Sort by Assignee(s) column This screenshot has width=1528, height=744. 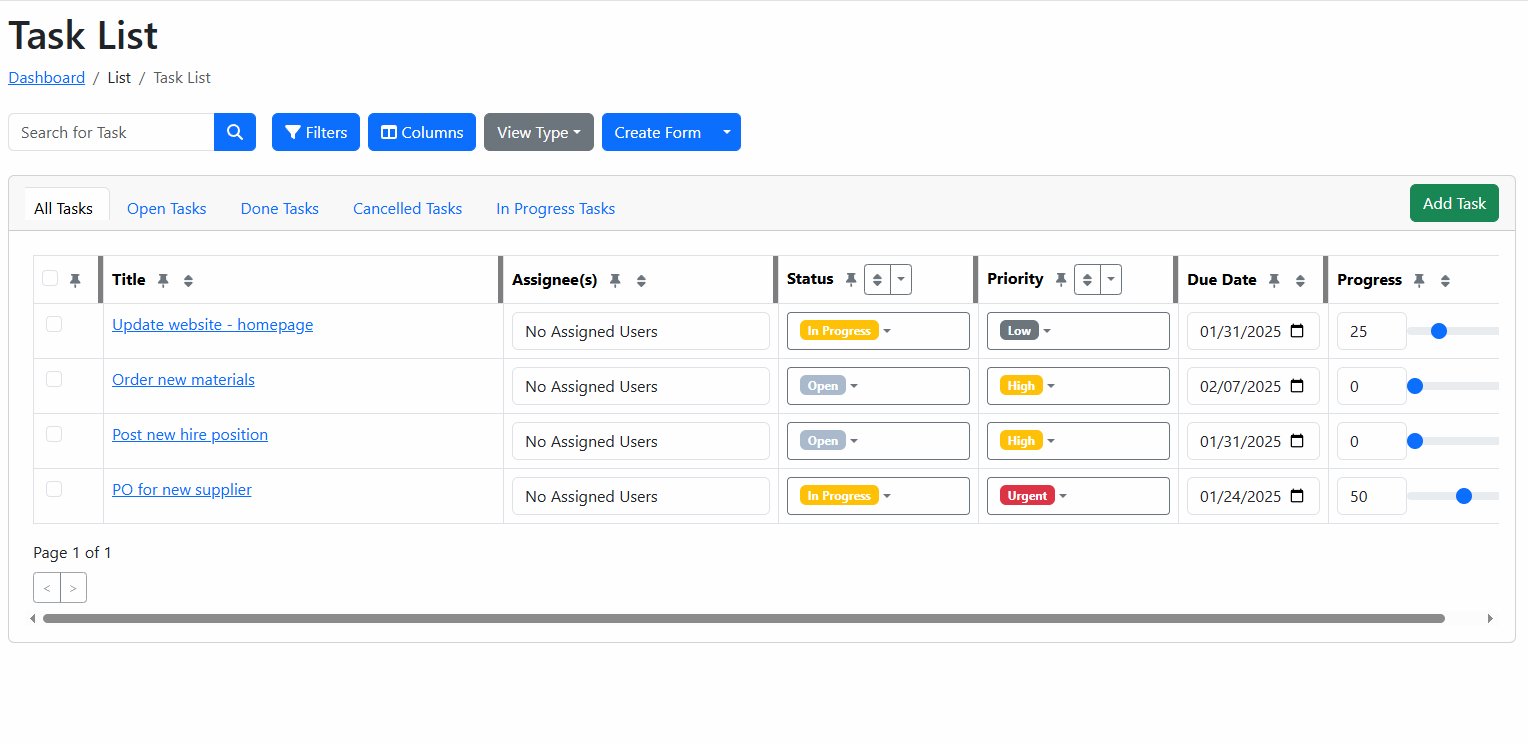641,281
